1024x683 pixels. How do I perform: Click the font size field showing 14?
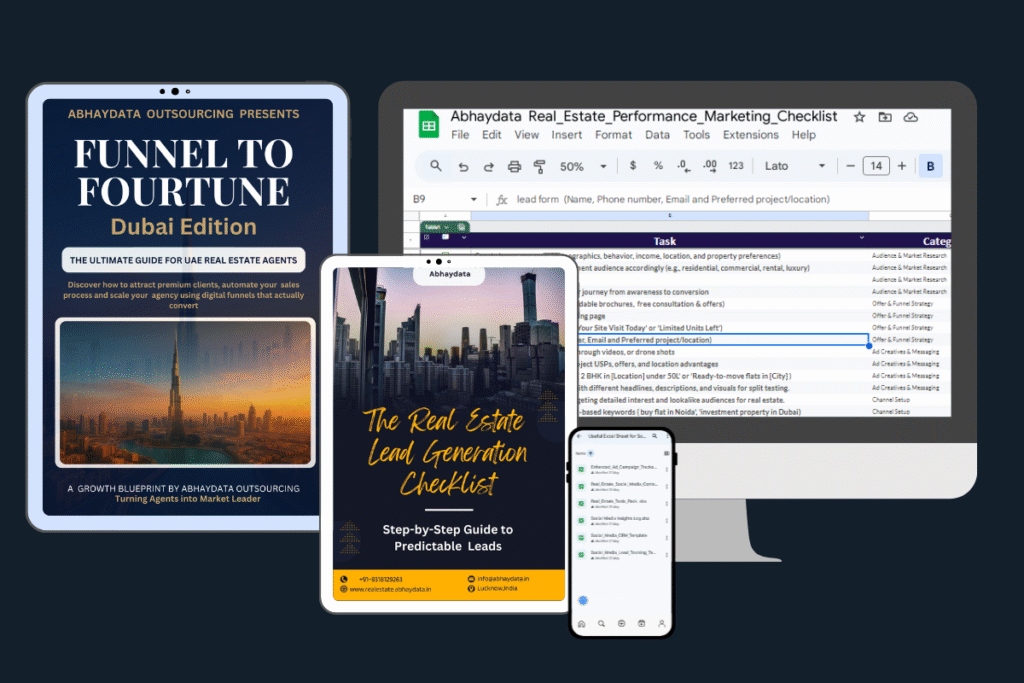coord(876,166)
